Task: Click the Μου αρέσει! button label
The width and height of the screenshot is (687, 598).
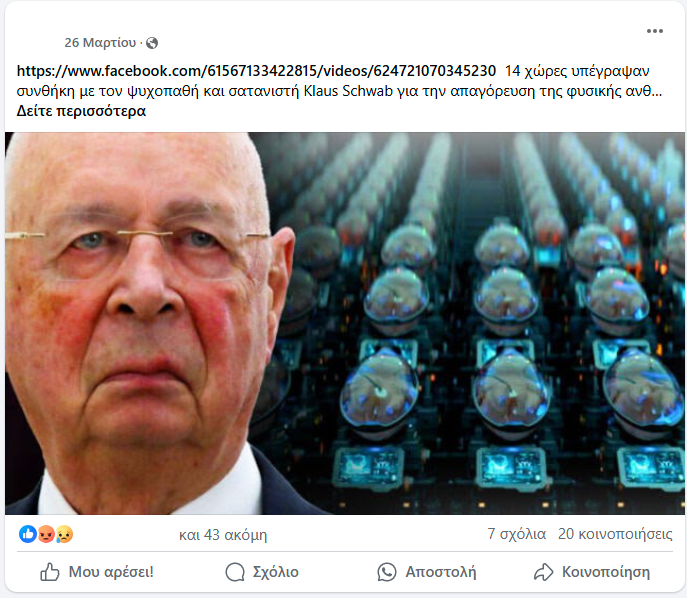Action: [111, 572]
